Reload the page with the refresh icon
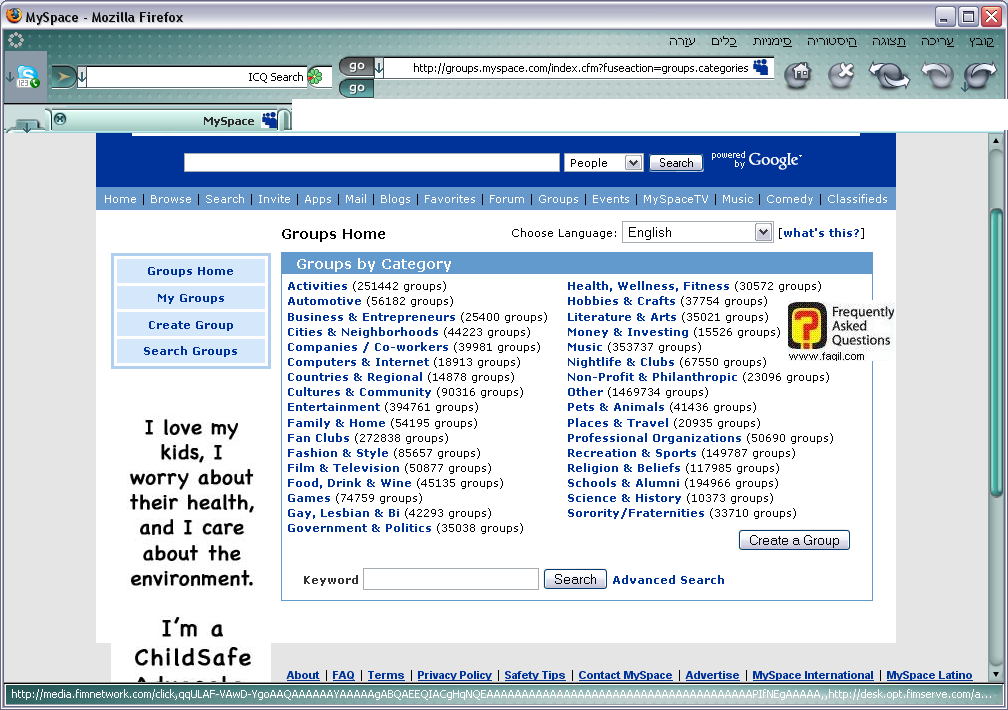 click(889, 76)
